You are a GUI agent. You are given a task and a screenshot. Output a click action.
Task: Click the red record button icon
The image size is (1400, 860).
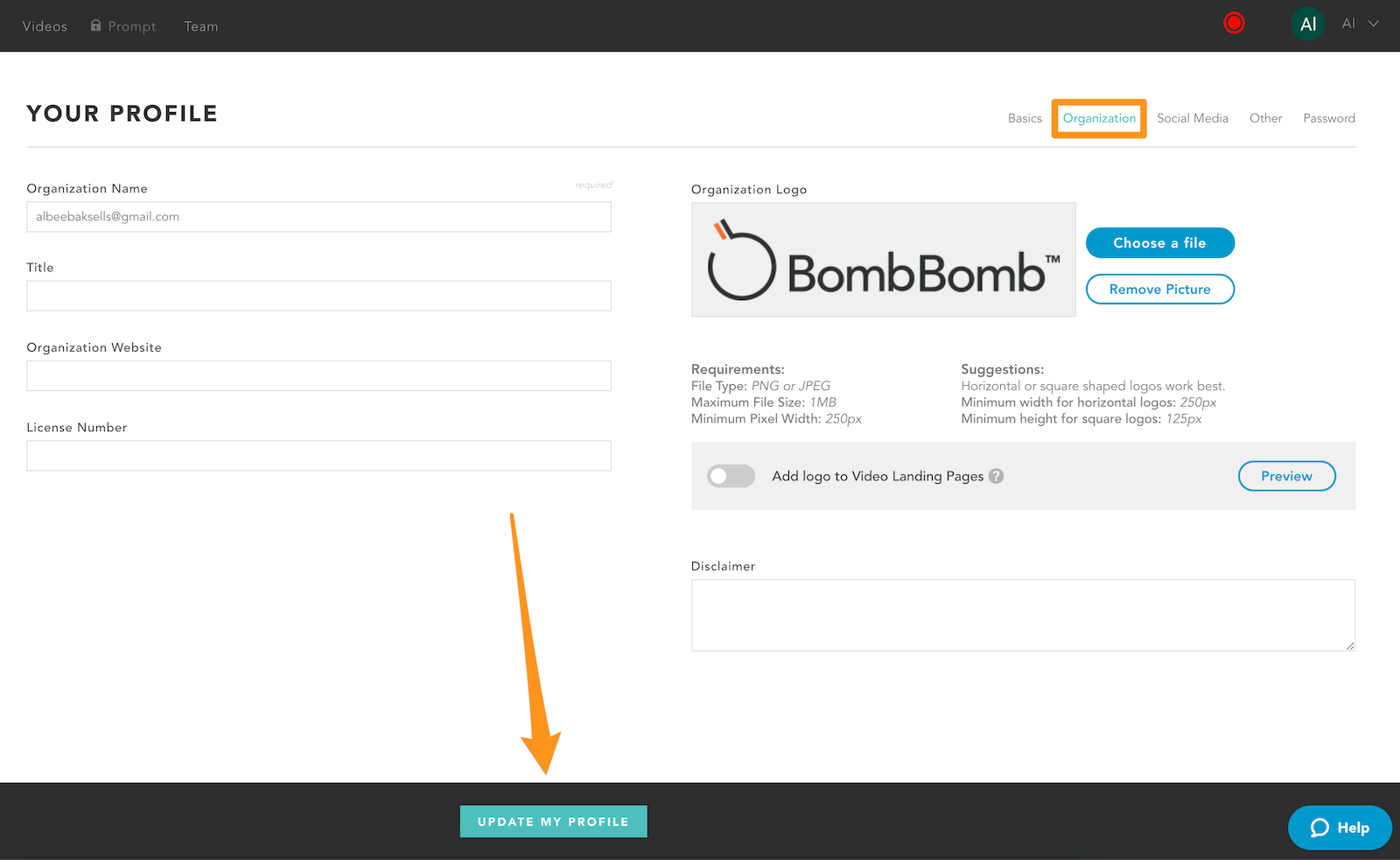tap(1234, 24)
